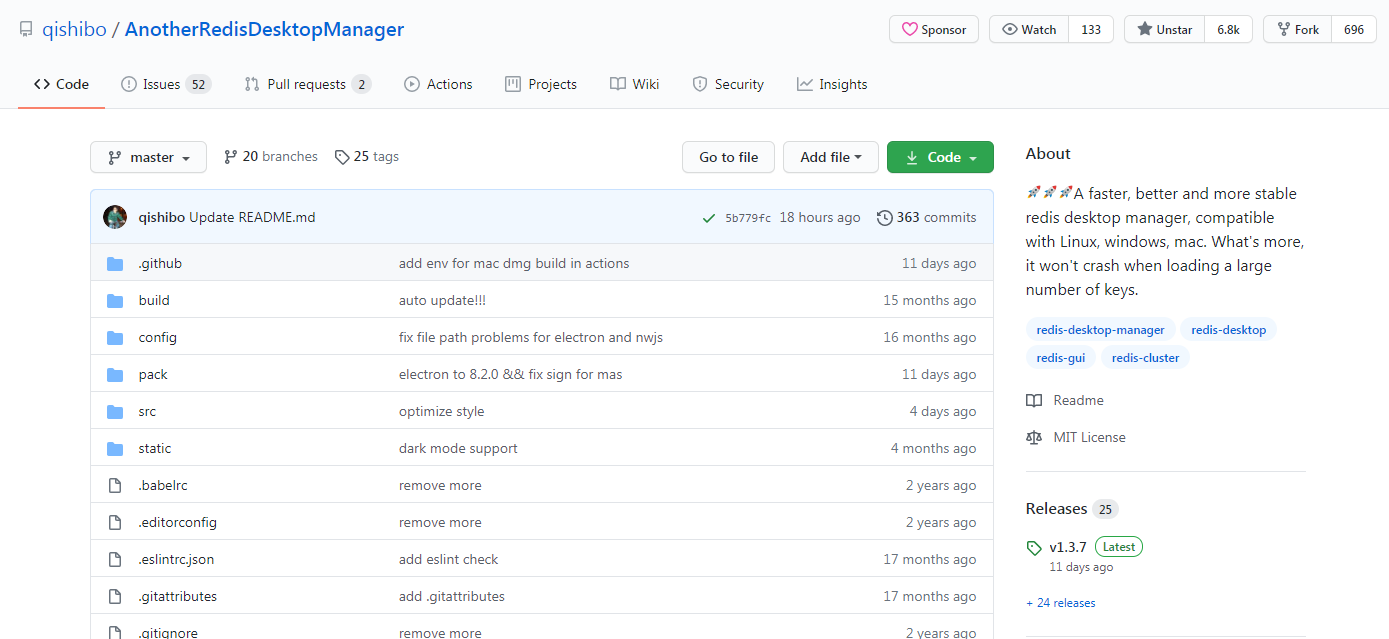
Task: Click the heart icon on the Sponsor button
Action: 909,30
